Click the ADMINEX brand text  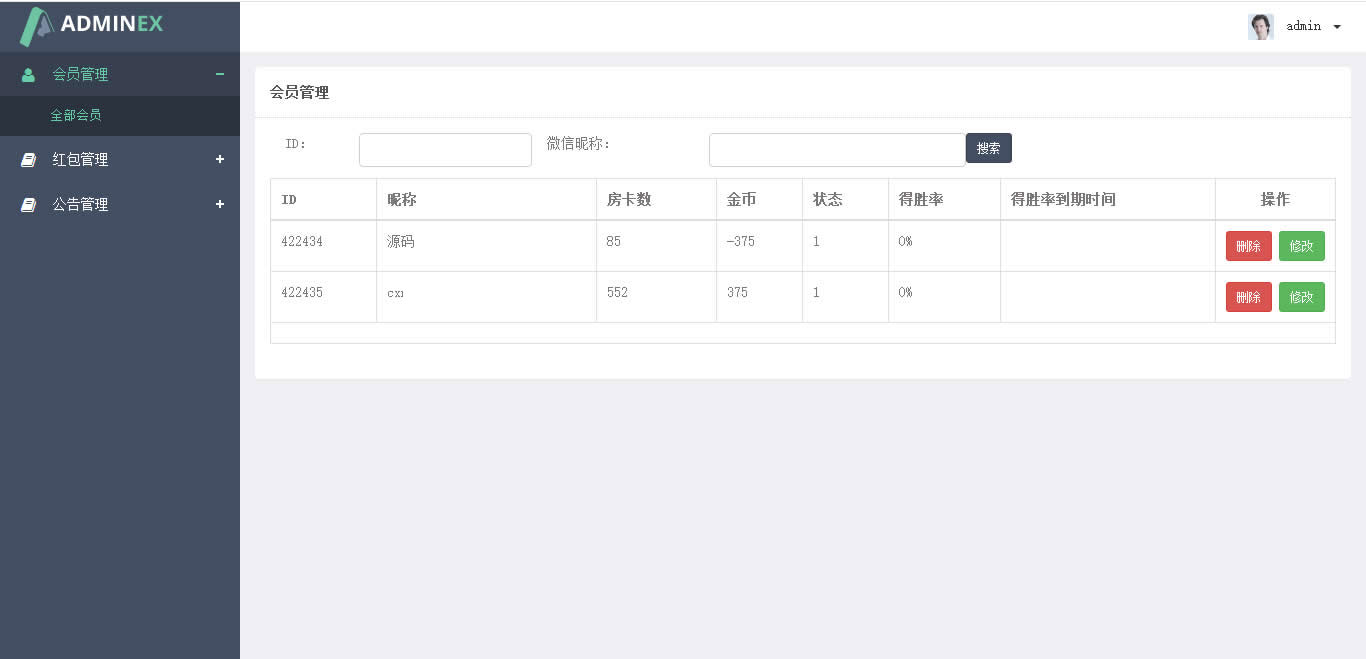pyautogui.click(x=112, y=24)
